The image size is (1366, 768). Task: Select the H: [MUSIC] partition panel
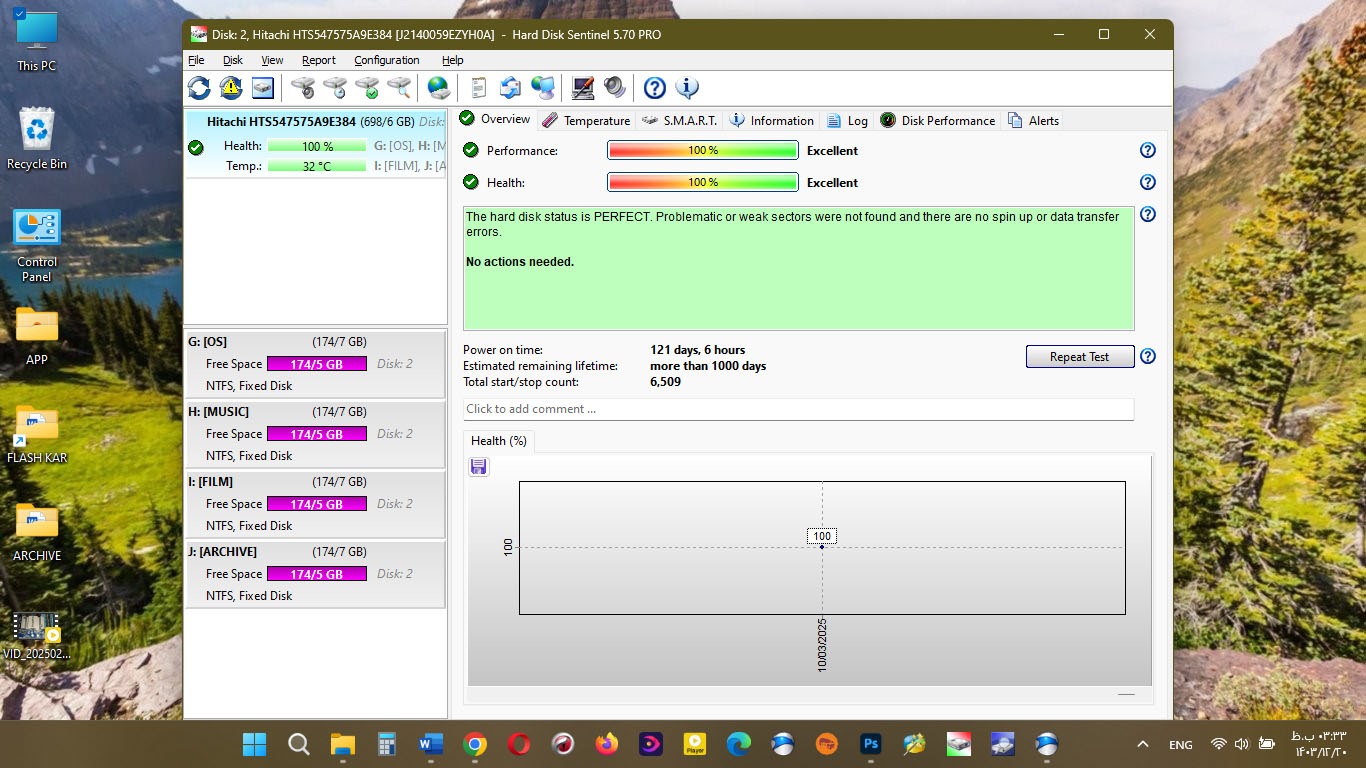pos(315,434)
